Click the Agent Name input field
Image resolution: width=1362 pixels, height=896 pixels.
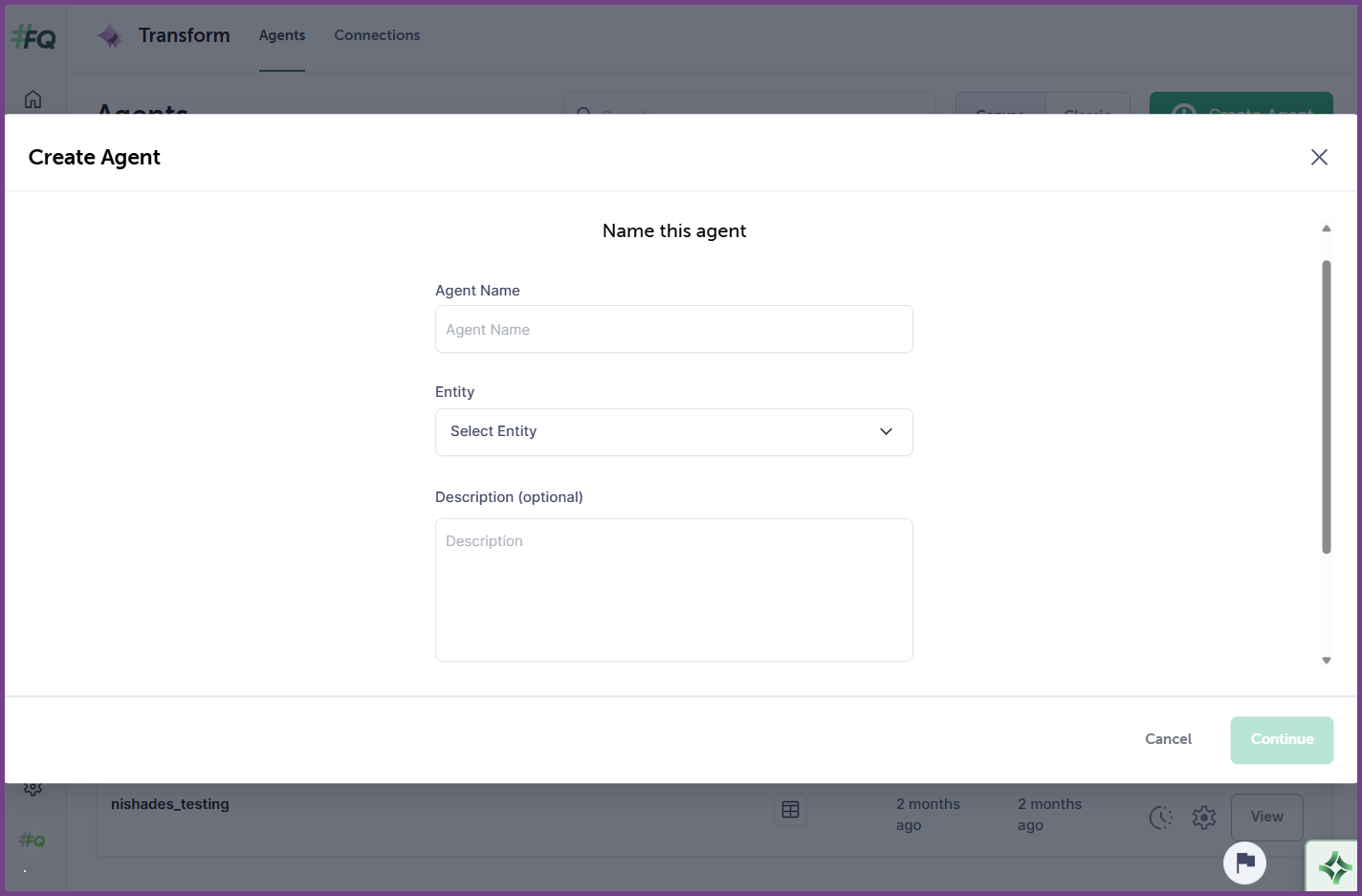coord(674,329)
